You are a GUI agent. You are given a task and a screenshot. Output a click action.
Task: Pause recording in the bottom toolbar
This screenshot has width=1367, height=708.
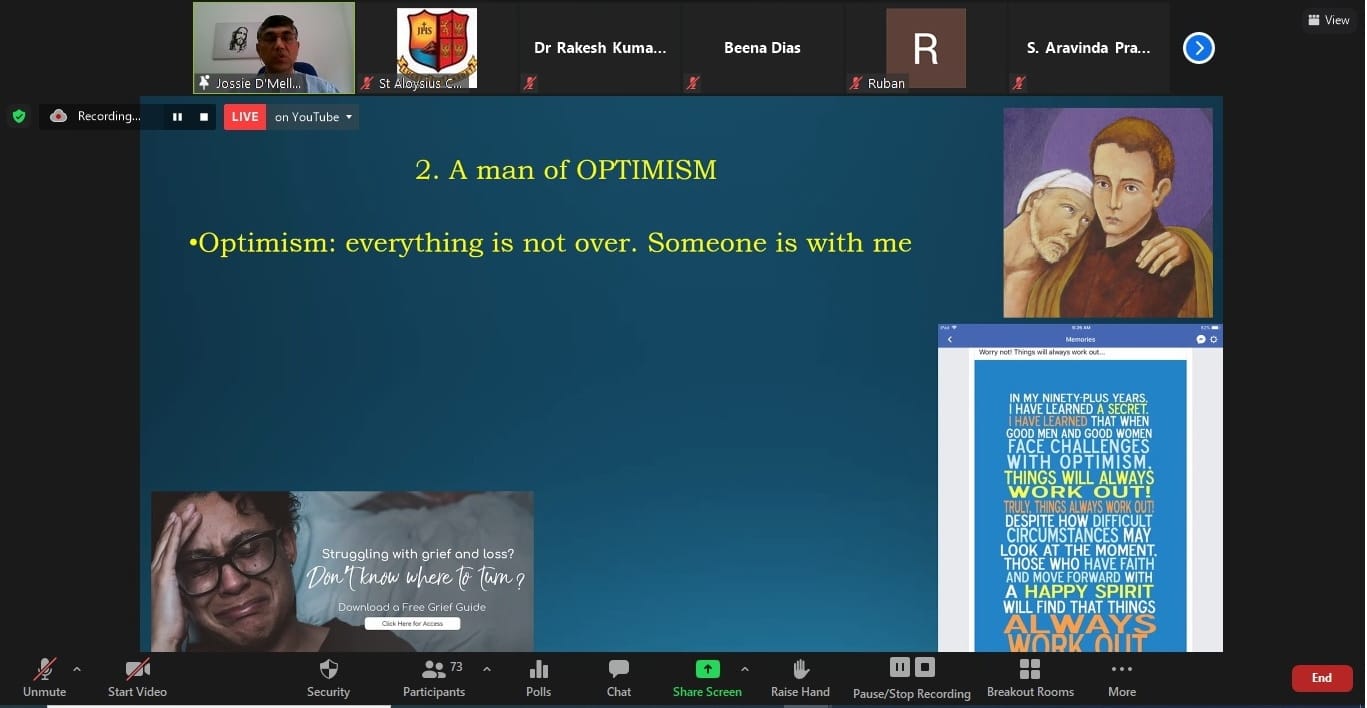[900, 666]
